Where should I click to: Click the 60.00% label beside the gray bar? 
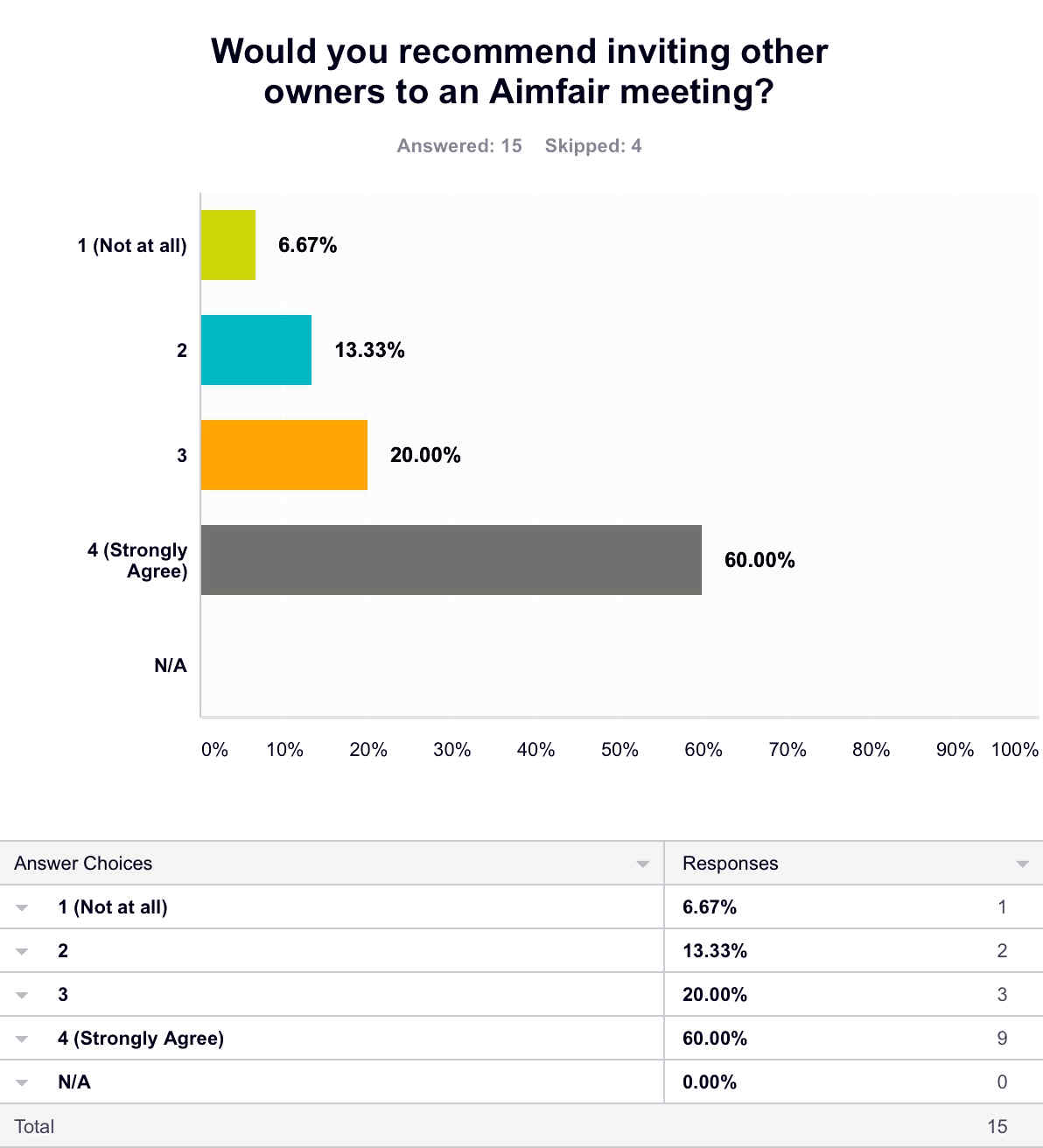pos(759,560)
